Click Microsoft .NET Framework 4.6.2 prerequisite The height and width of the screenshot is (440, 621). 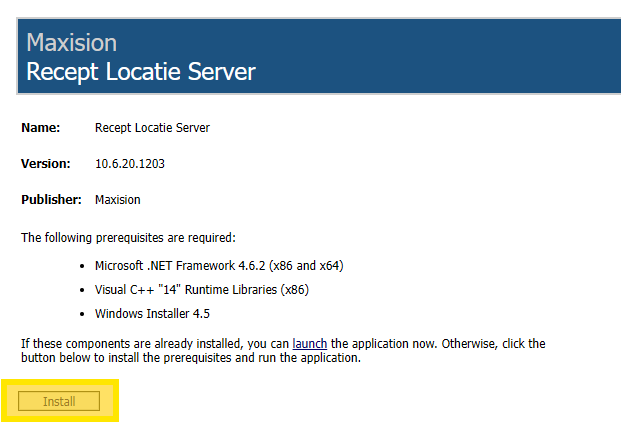point(219,265)
